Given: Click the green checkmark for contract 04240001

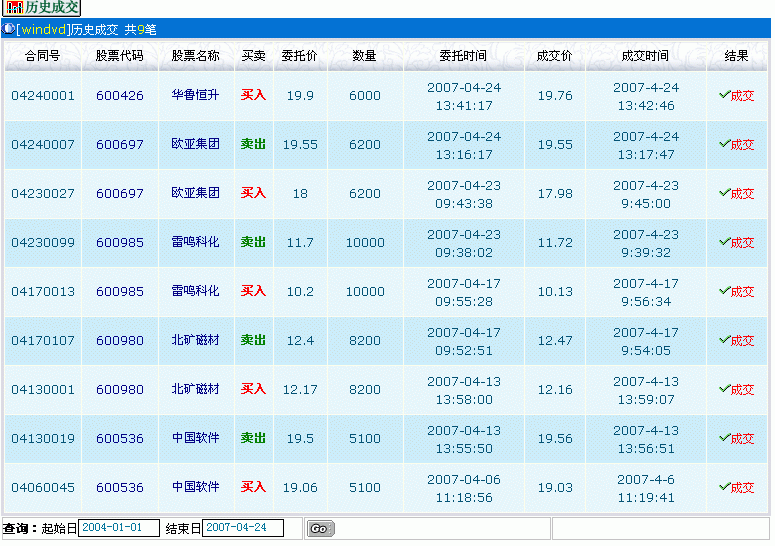Looking at the screenshot, I should (724, 94).
